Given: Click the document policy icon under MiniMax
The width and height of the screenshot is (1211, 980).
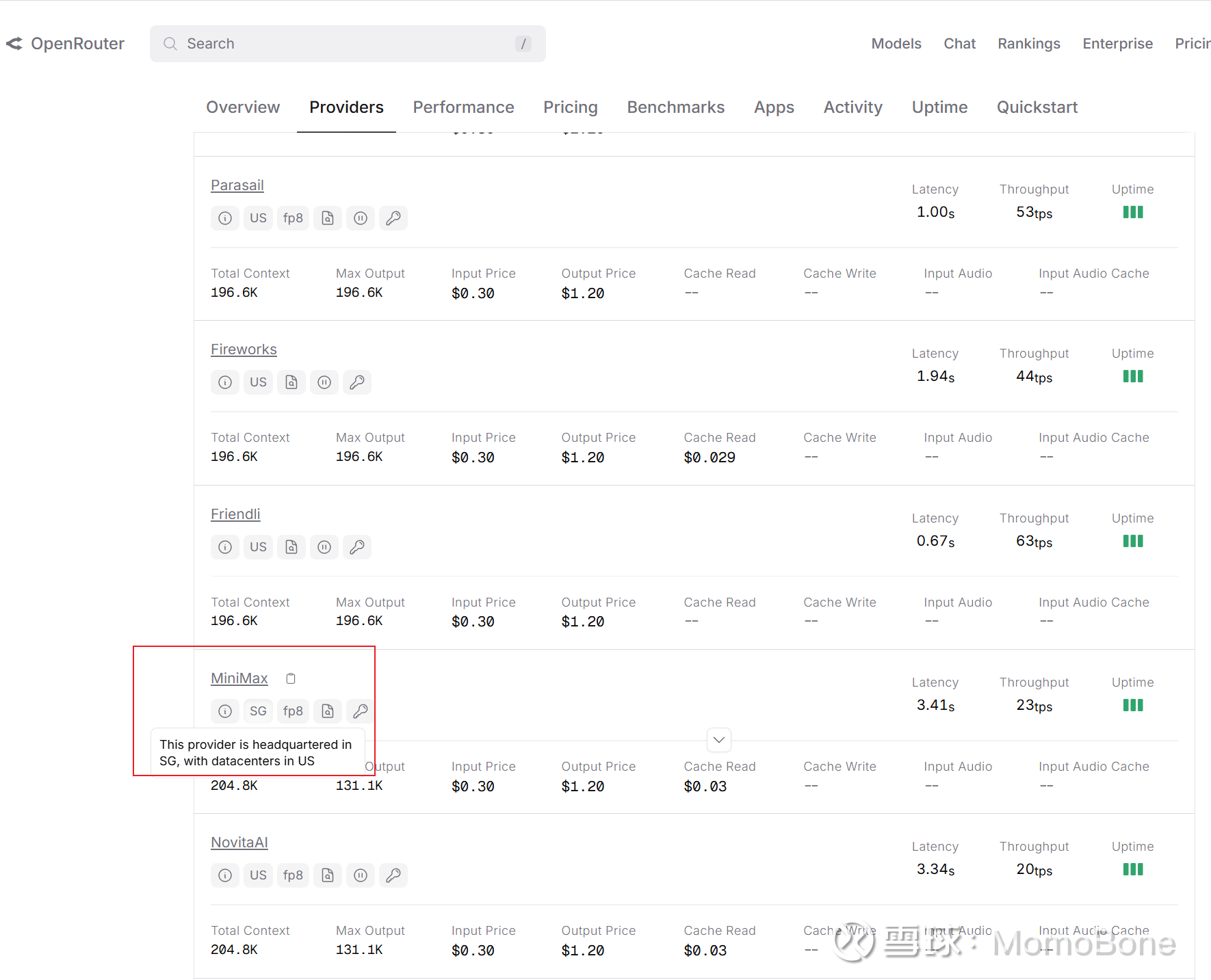Looking at the screenshot, I should 328,711.
